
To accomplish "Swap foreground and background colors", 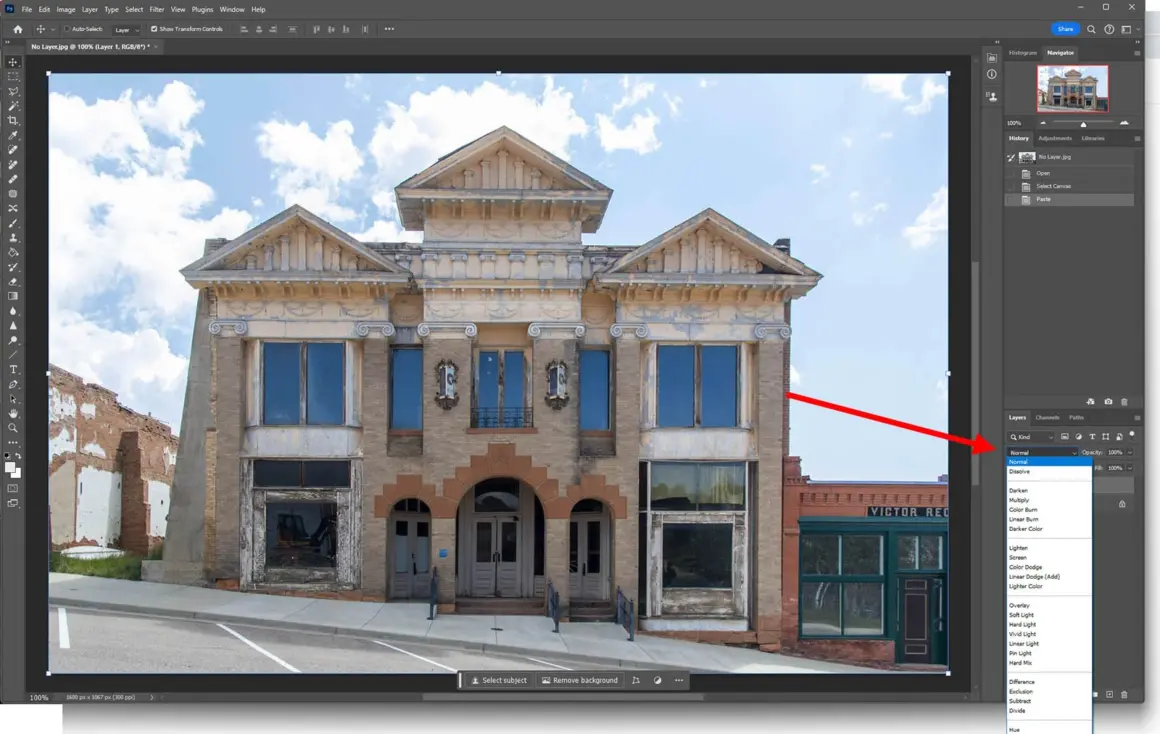I will click(18, 456).
